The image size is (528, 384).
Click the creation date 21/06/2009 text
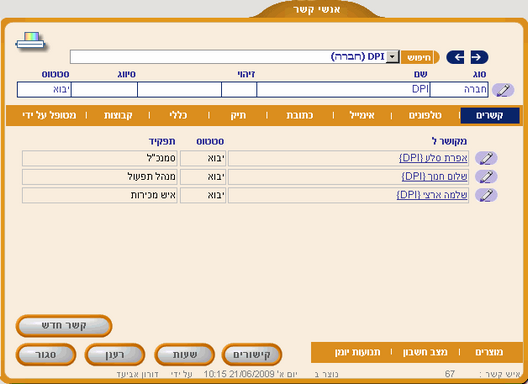click(251, 374)
